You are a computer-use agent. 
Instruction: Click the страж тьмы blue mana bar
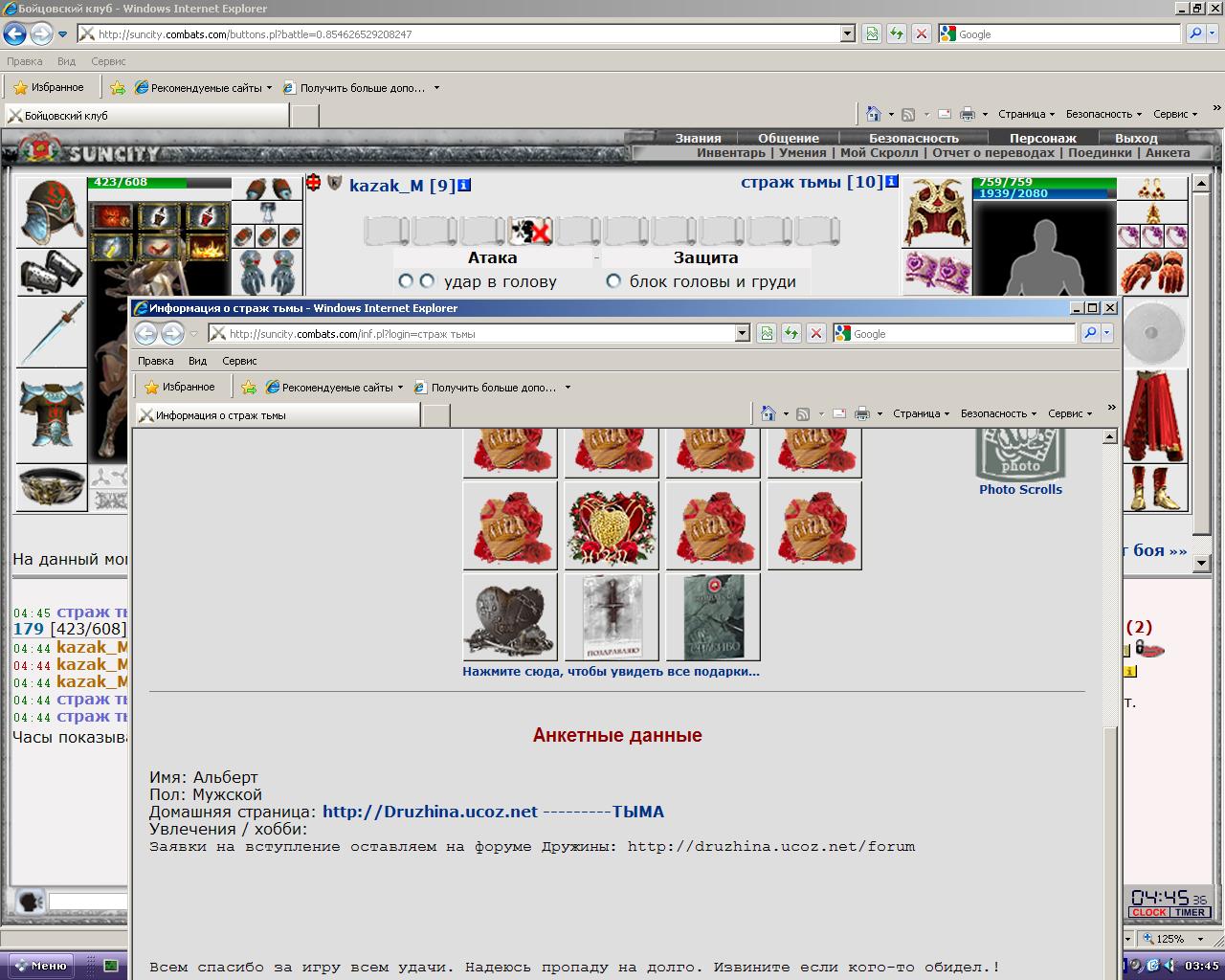click(1039, 193)
